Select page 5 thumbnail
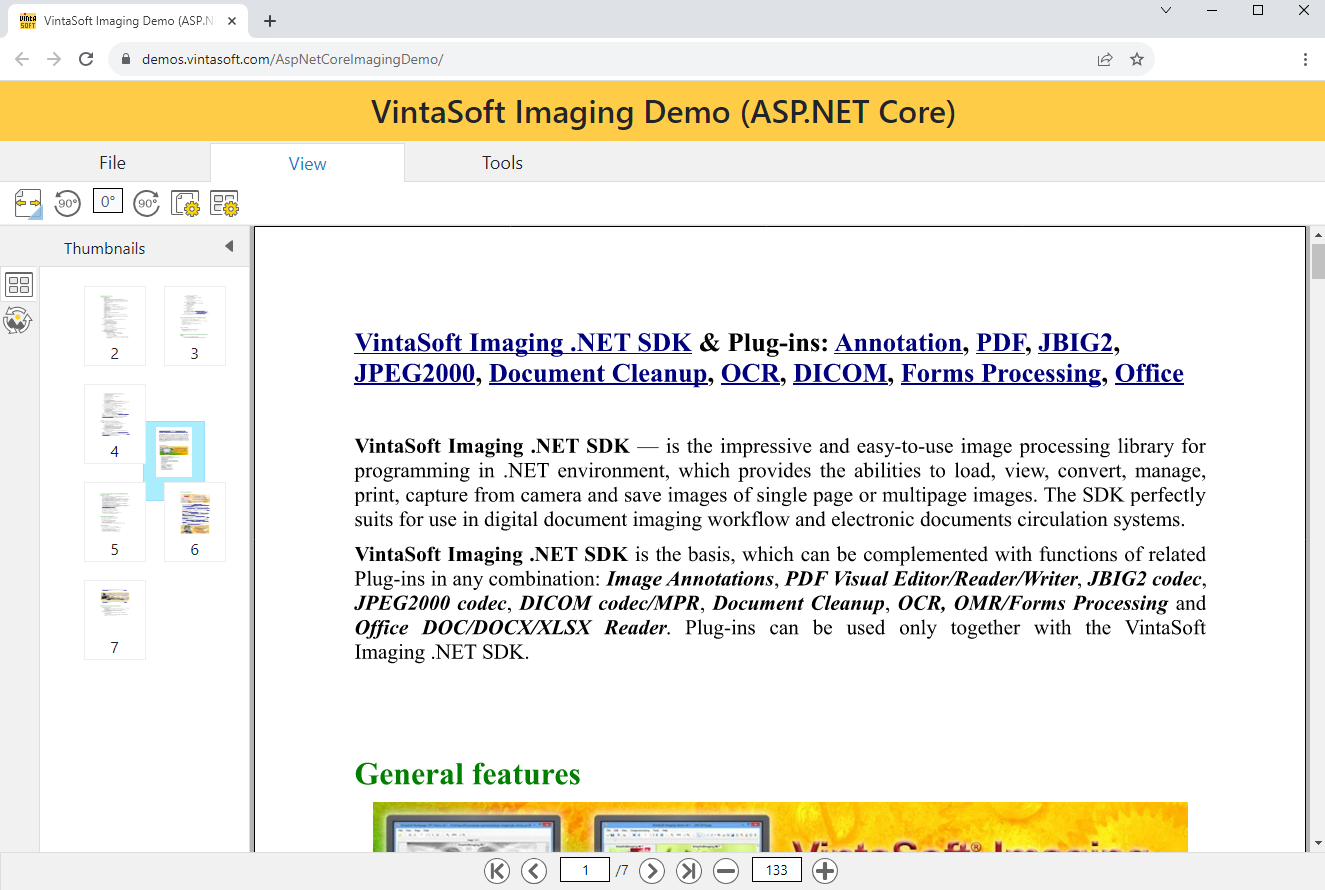The image size is (1325, 890). tap(115, 521)
